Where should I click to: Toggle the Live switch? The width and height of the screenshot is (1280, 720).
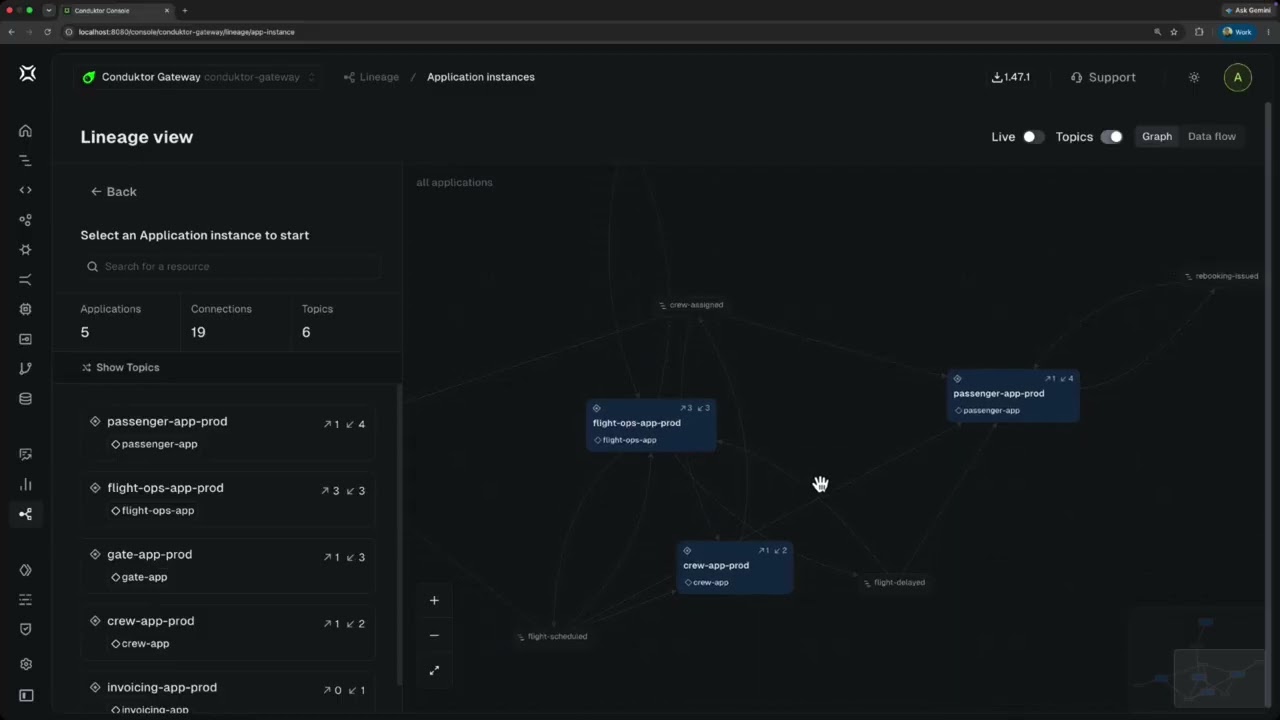[1033, 137]
